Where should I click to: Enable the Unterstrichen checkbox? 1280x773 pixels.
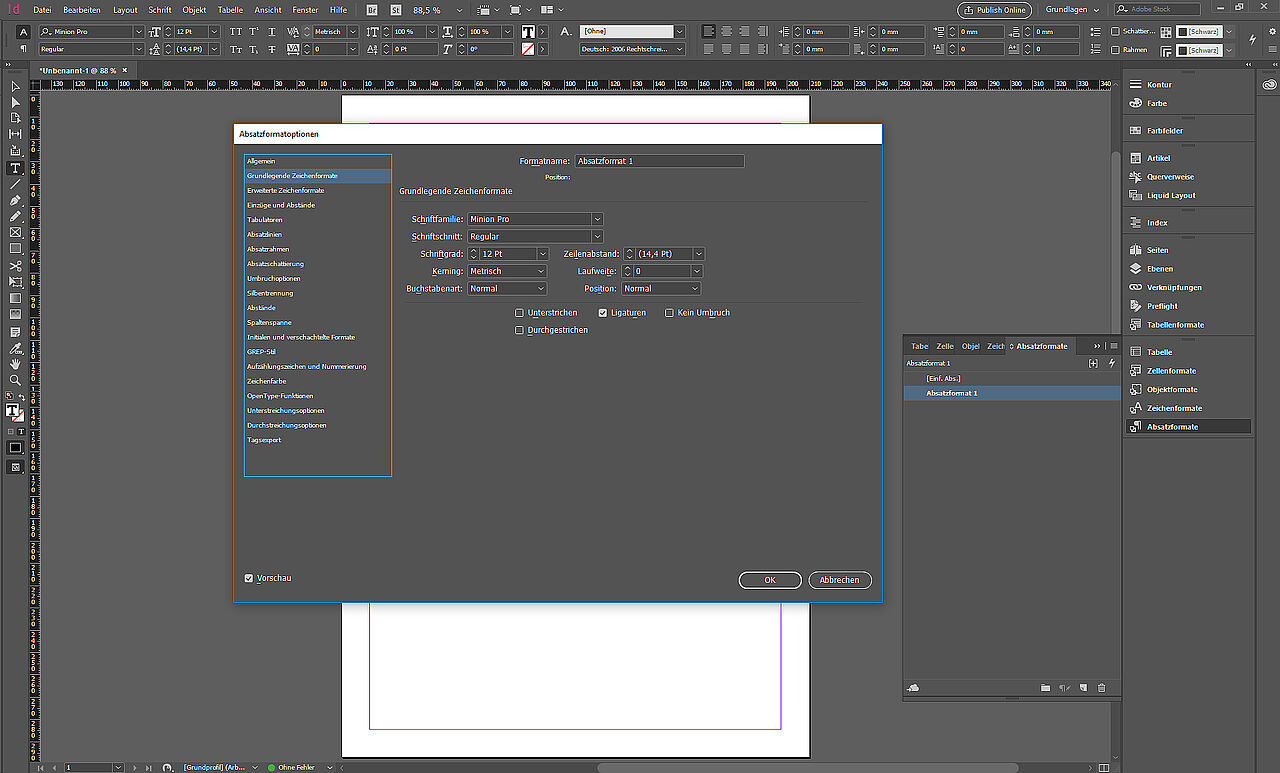519,313
